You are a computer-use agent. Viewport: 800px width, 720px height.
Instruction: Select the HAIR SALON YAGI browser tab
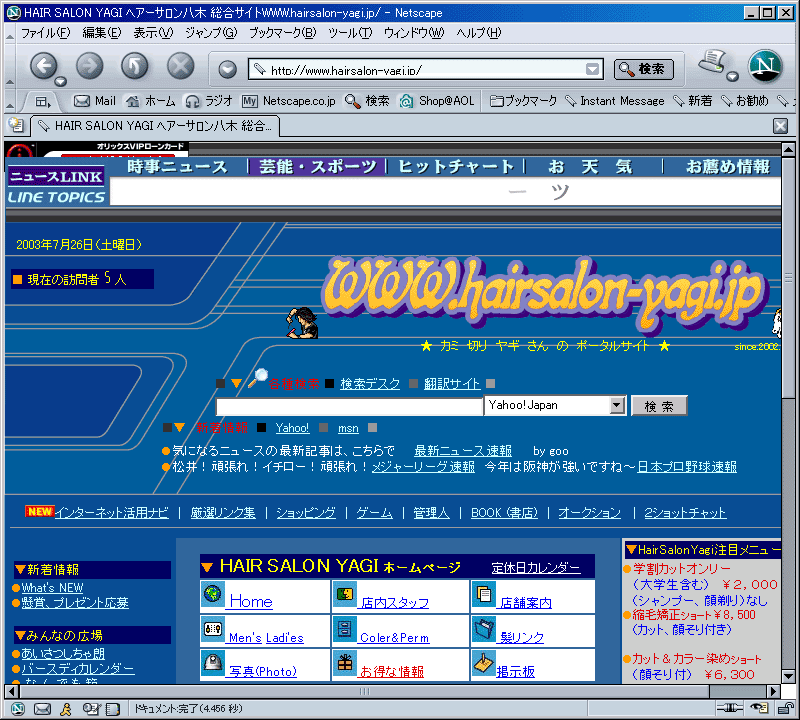(155, 126)
